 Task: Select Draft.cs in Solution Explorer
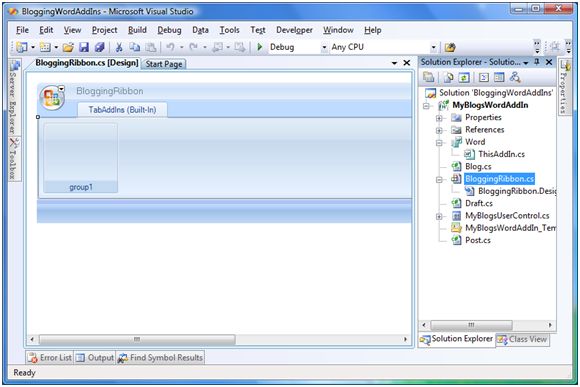(x=479, y=203)
